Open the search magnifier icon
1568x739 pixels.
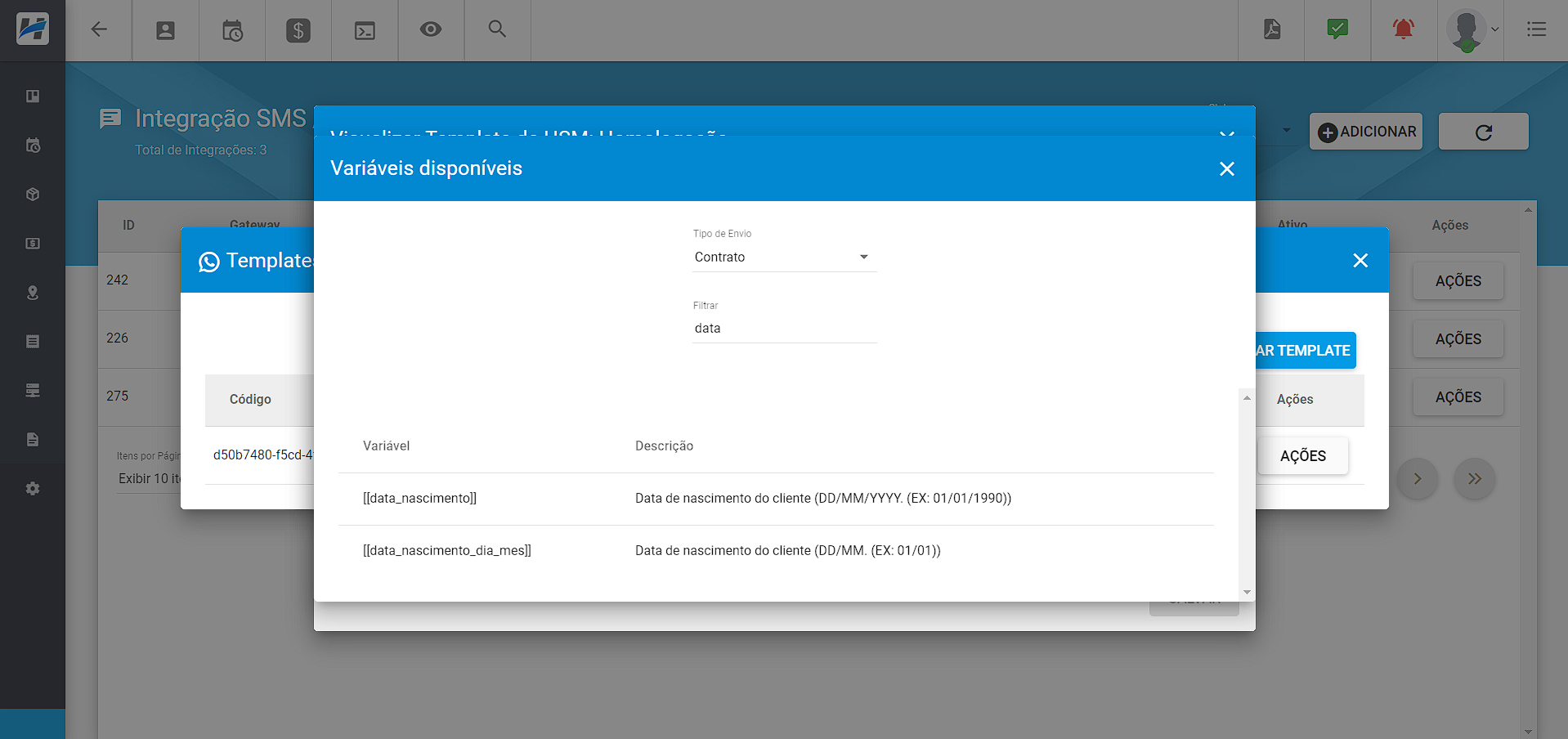click(497, 29)
